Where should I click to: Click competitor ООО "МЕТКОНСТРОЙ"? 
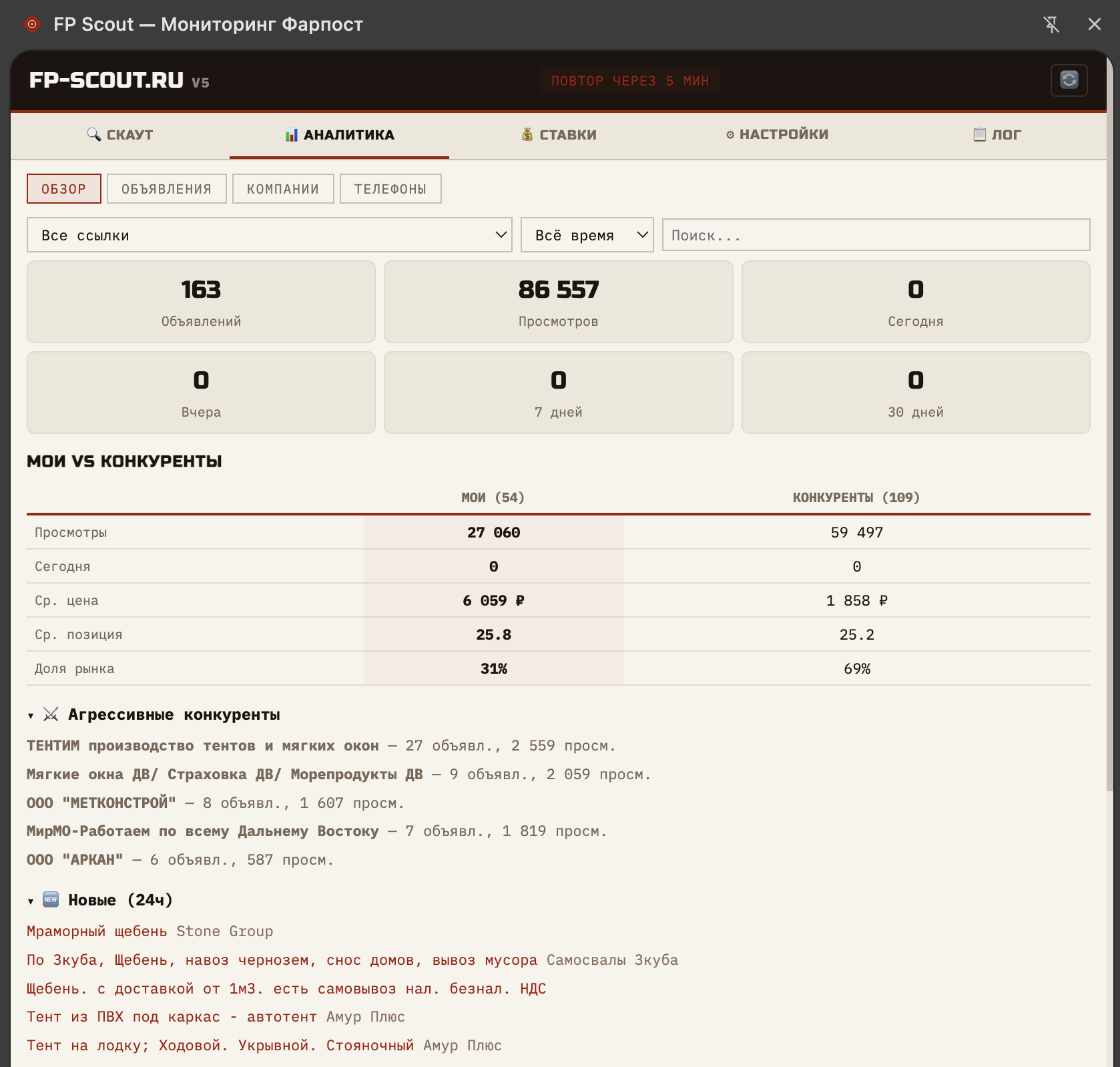pyautogui.click(x=101, y=803)
